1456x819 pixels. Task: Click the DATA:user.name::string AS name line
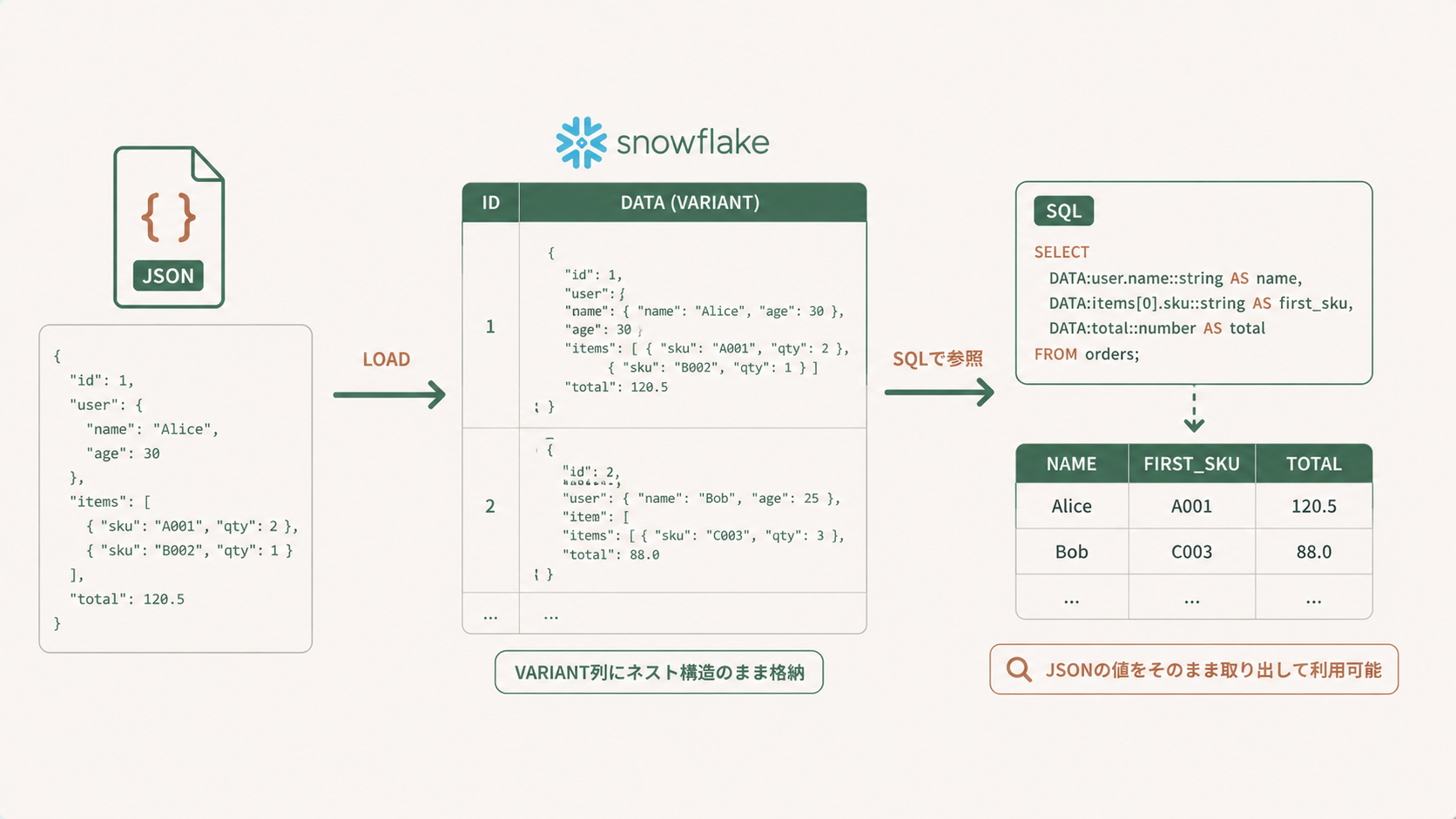tap(1175, 279)
